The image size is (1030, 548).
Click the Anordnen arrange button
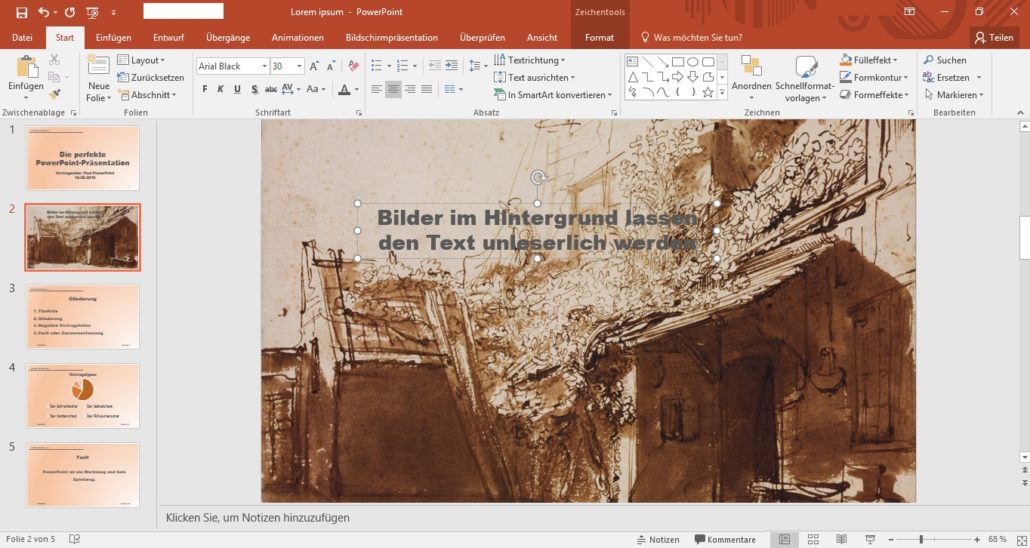click(751, 79)
